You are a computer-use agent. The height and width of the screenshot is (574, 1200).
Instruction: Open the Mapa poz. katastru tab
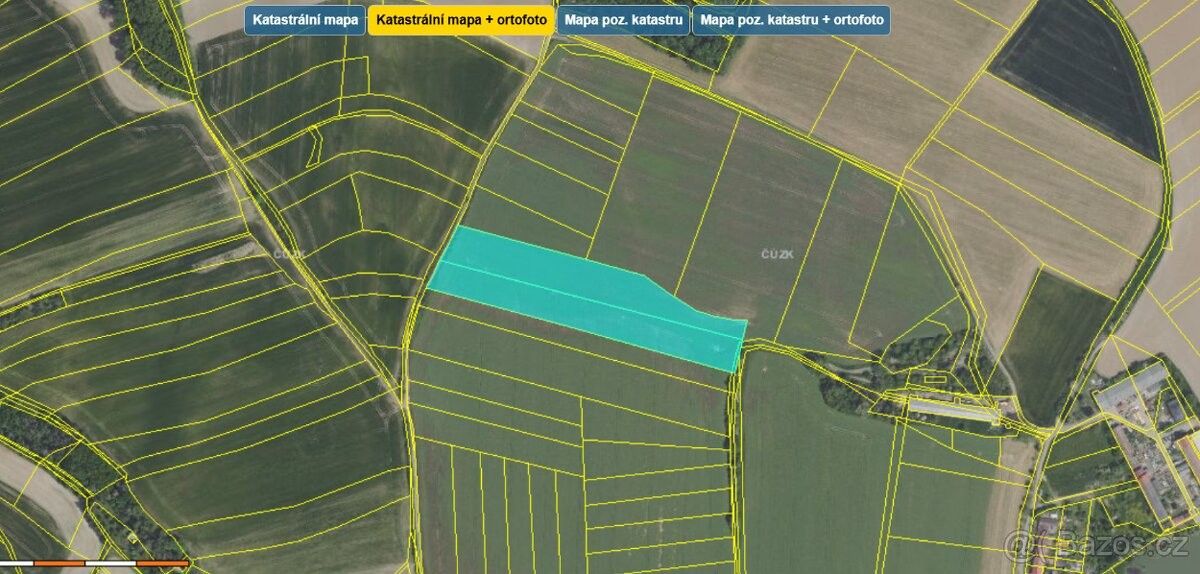tap(623, 20)
